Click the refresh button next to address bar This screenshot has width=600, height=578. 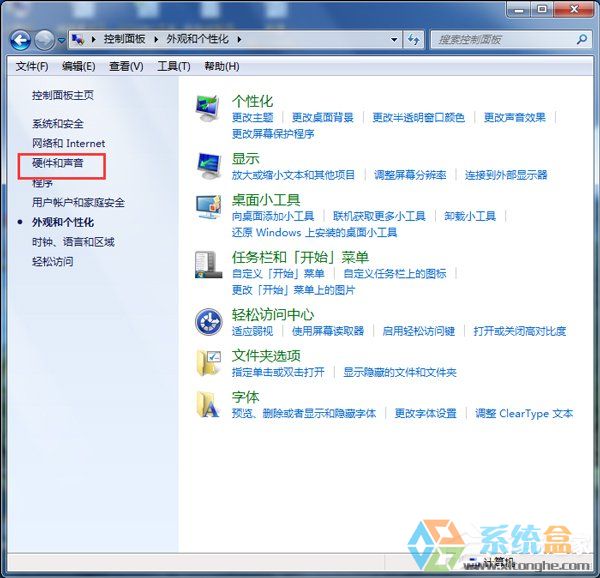tap(414, 39)
